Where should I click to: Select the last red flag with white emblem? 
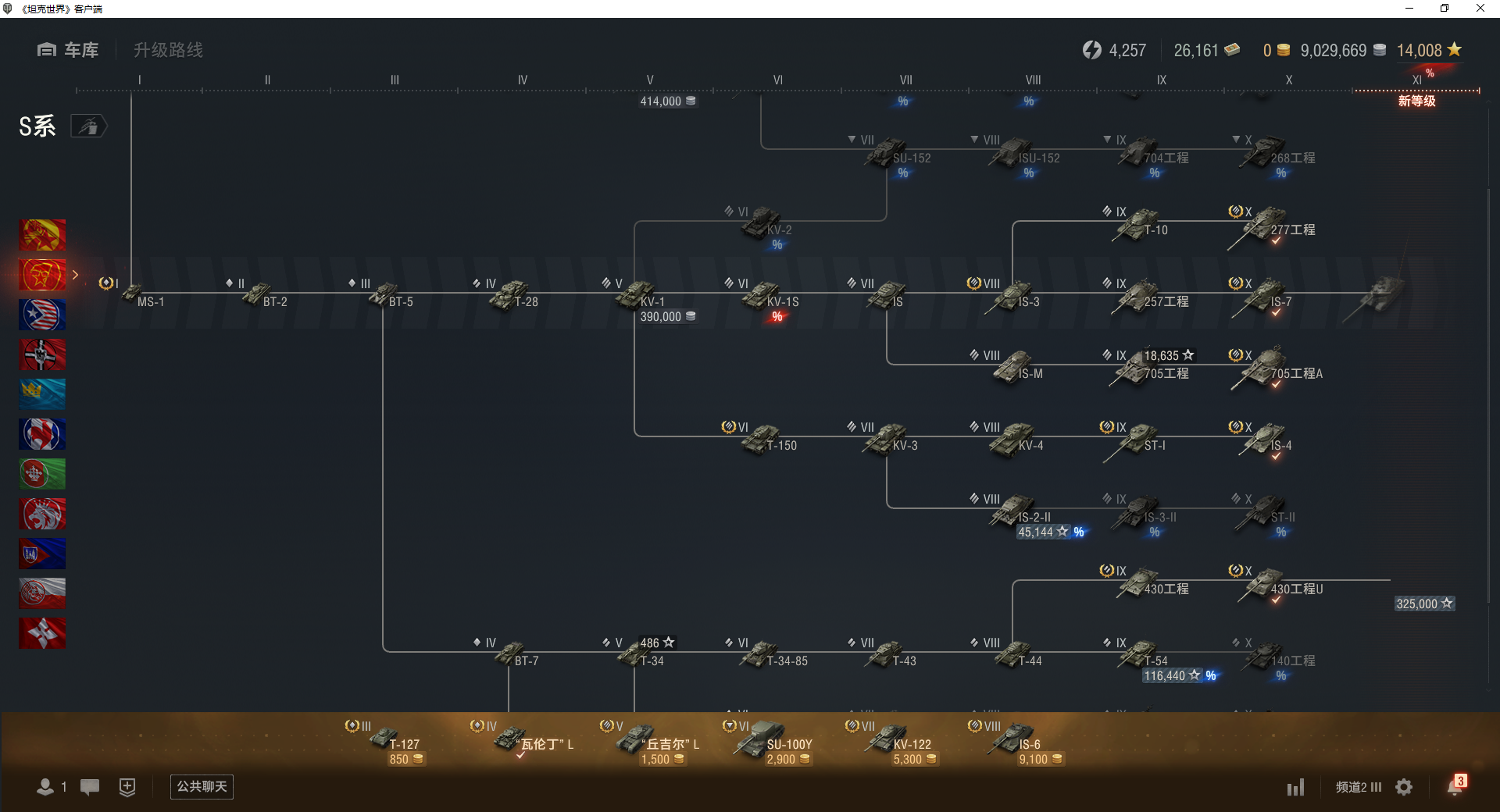coord(42,633)
